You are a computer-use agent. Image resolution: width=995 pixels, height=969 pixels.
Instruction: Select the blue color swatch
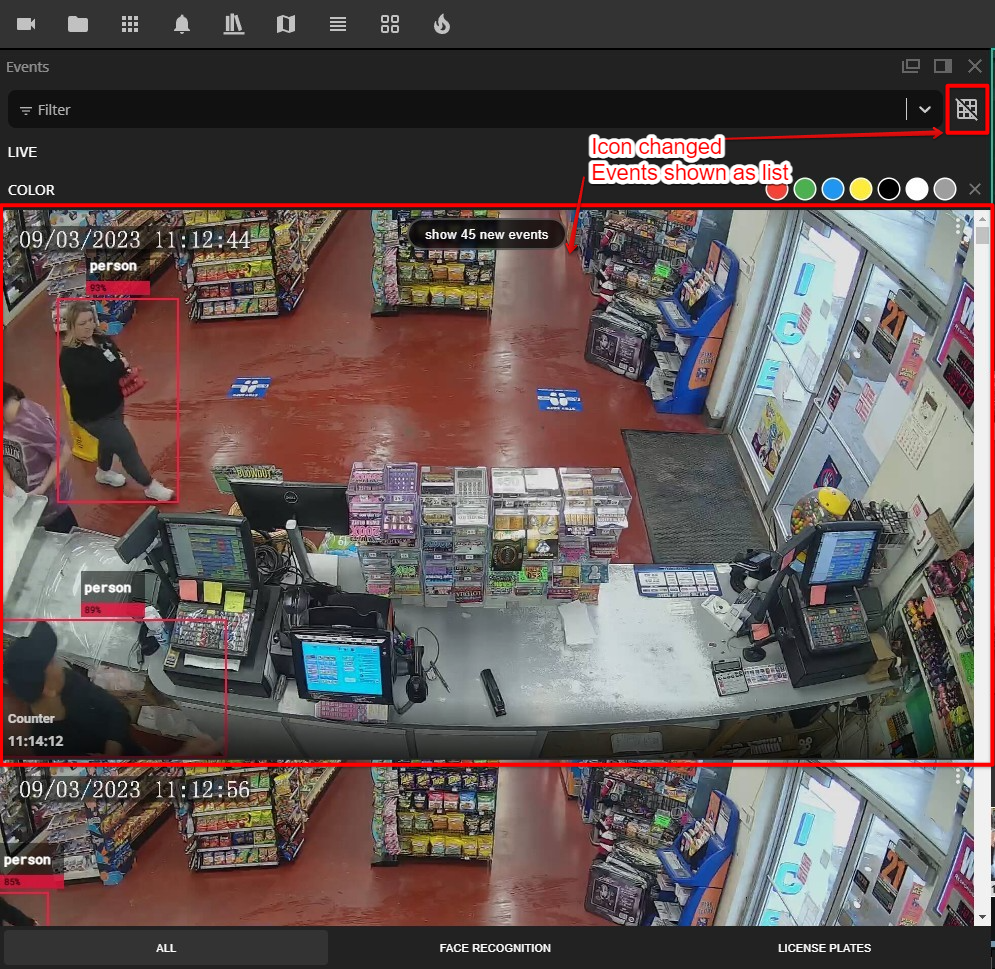[833, 189]
